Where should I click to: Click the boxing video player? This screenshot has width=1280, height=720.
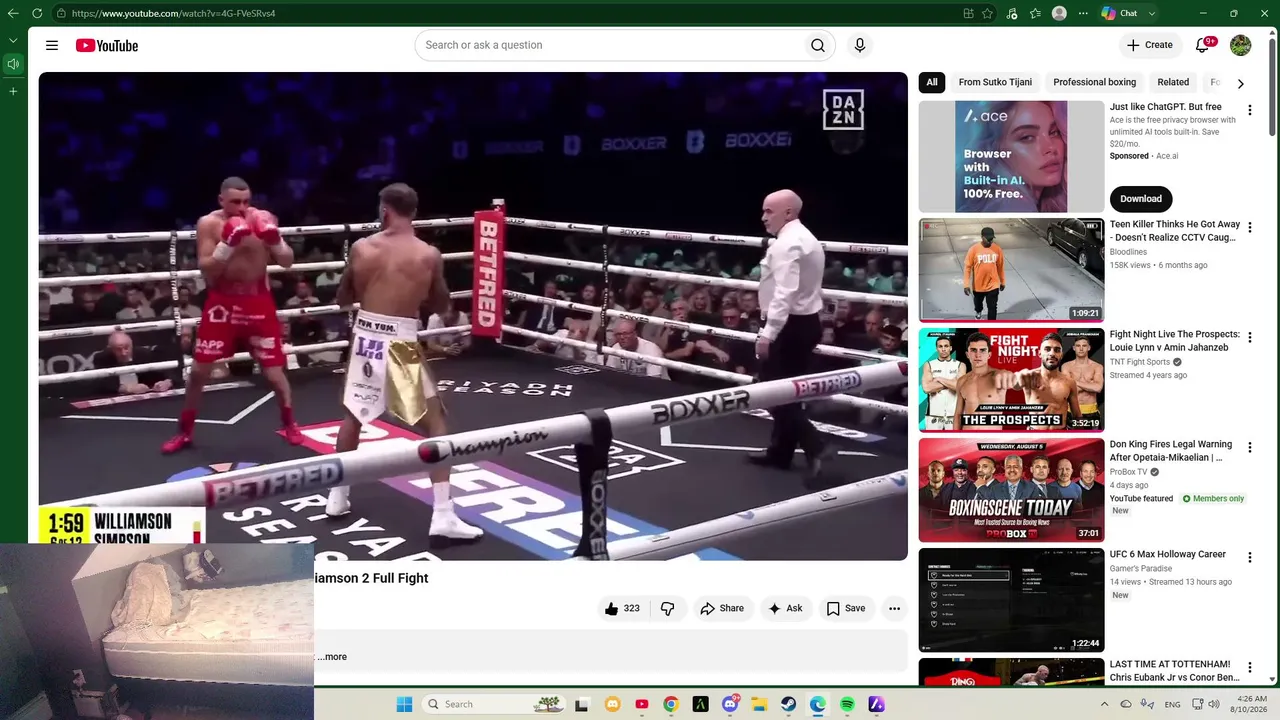tap(473, 315)
